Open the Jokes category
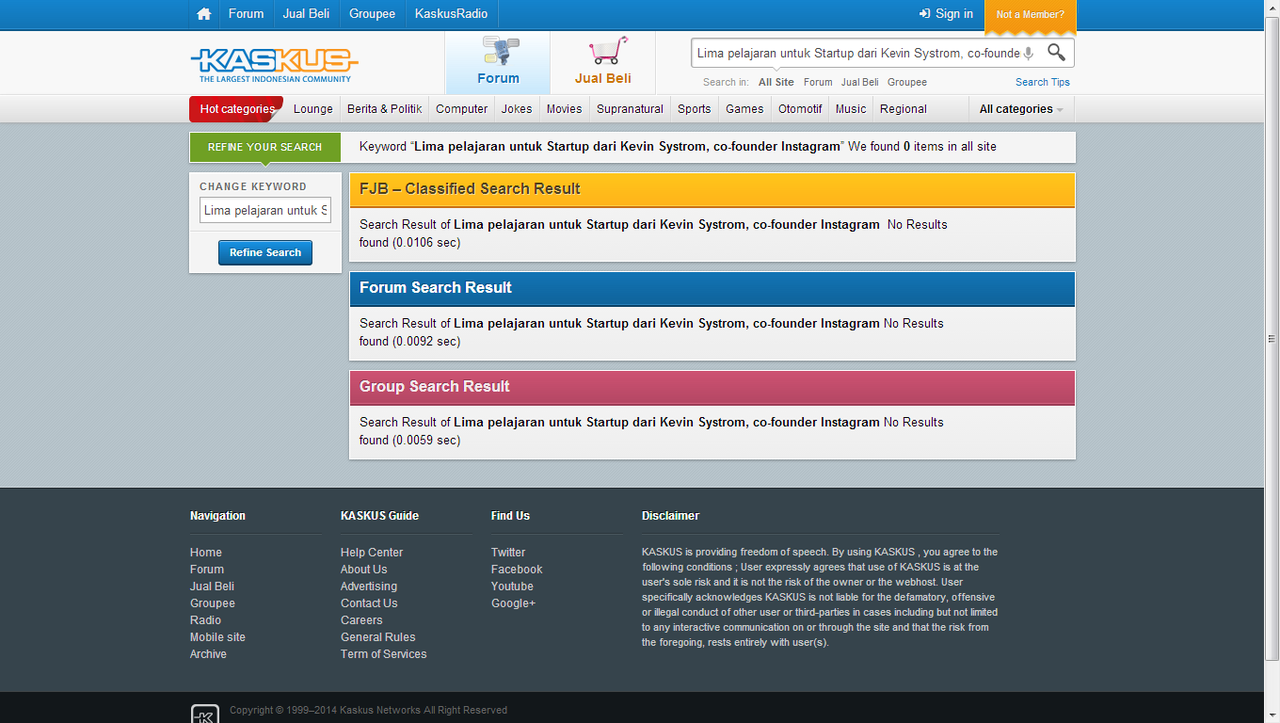 (x=517, y=109)
